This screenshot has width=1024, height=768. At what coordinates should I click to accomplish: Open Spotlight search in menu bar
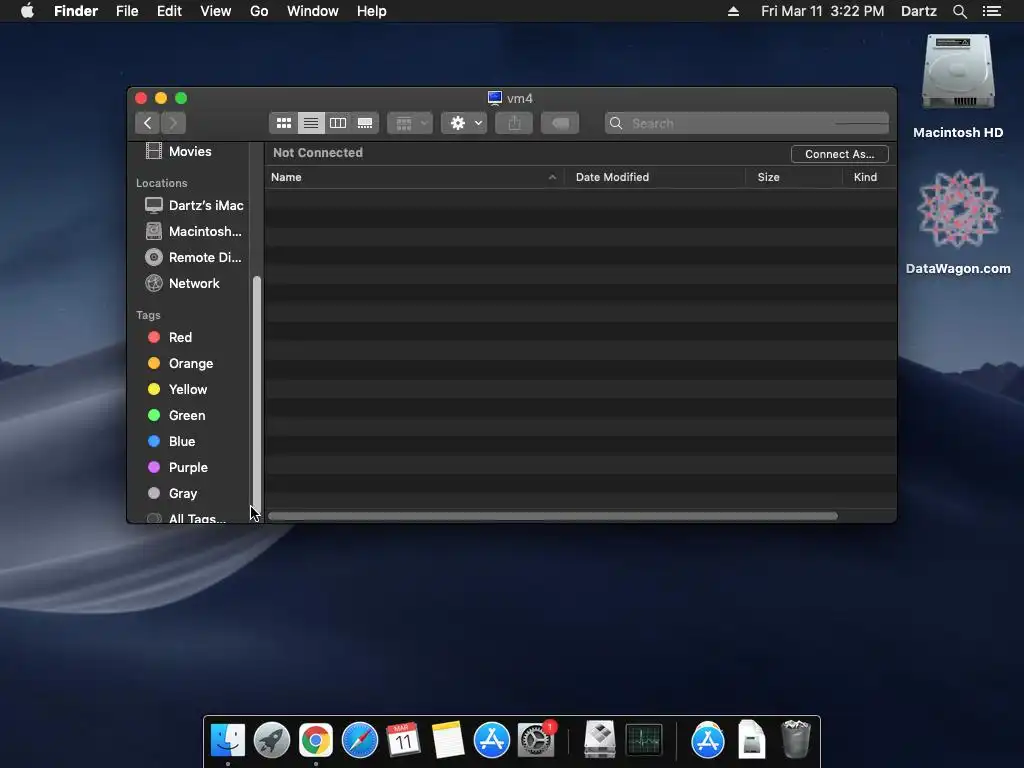959,11
